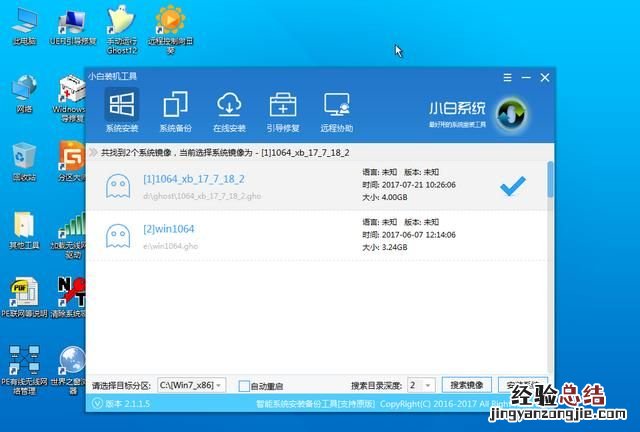Click the path d:\ghost\1064_xb_17_7_18_2.gho

coord(202,196)
